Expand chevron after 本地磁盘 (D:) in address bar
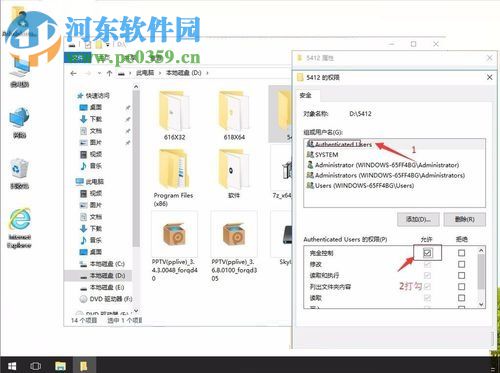This screenshot has height=373, width=500. click(207, 73)
